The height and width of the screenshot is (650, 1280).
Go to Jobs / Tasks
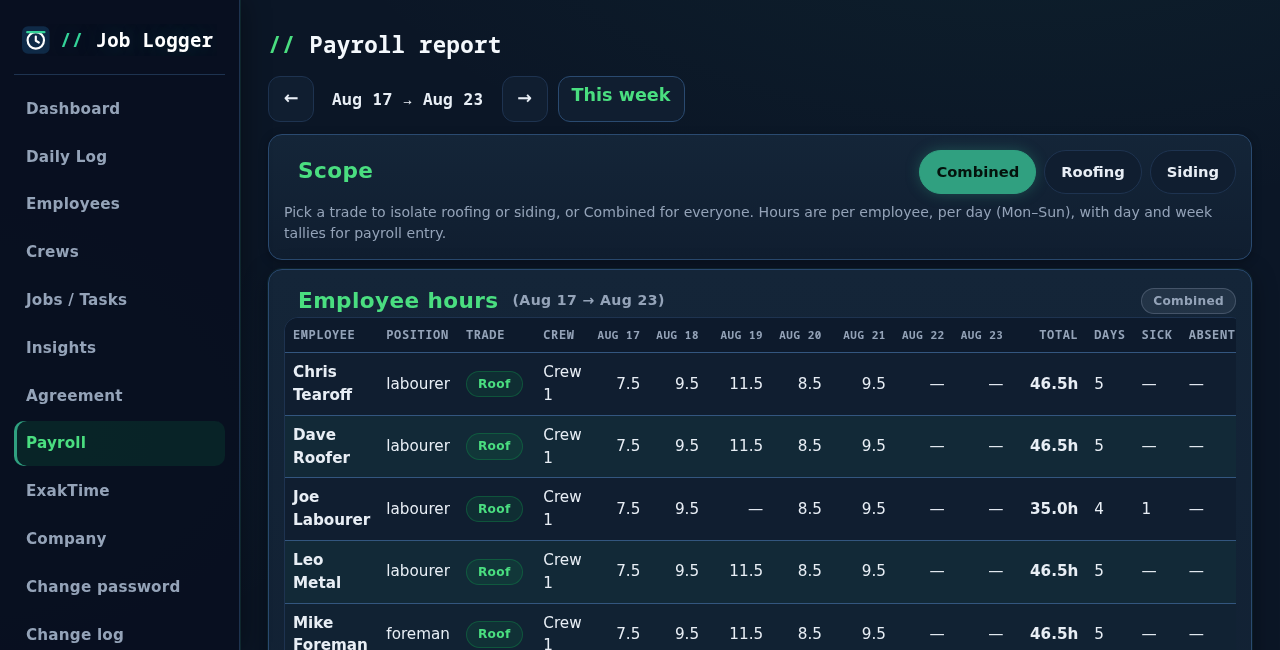pyautogui.click(x=119, y=300)
